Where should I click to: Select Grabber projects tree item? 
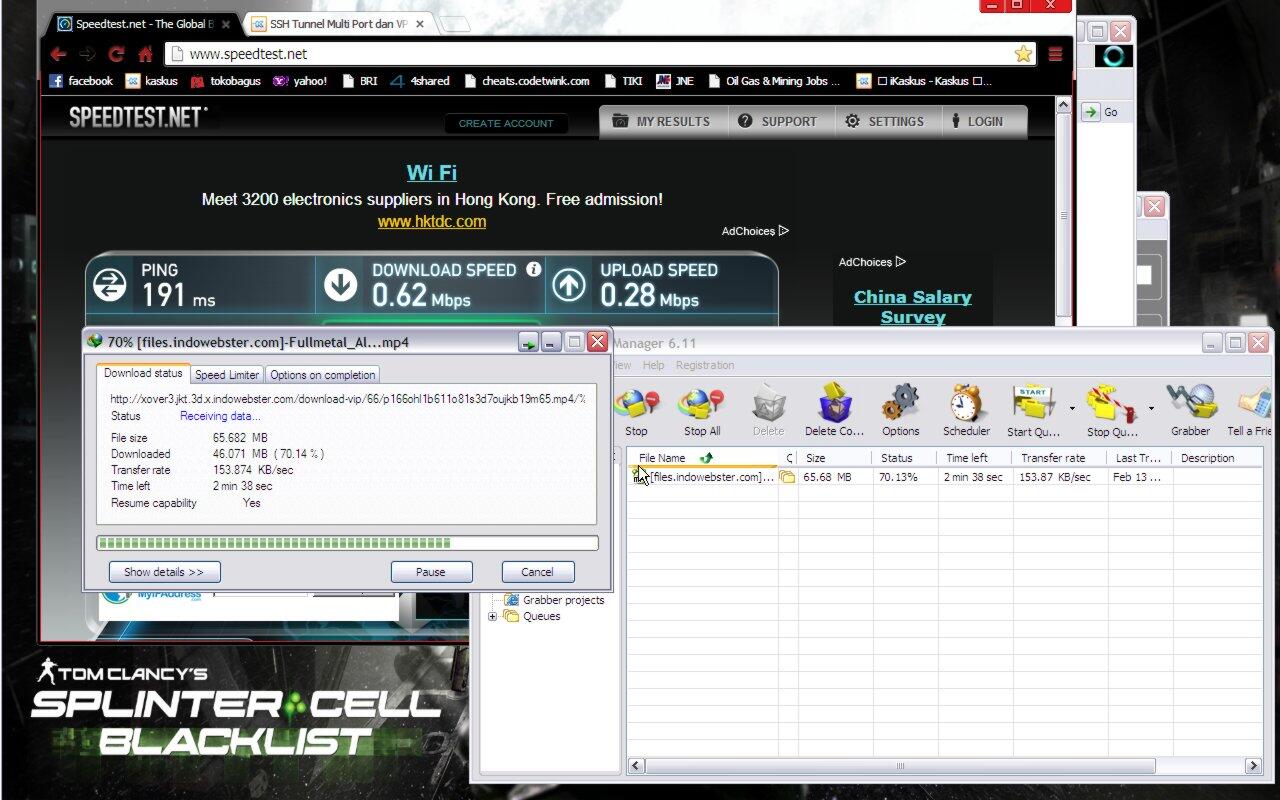(563, 600)
